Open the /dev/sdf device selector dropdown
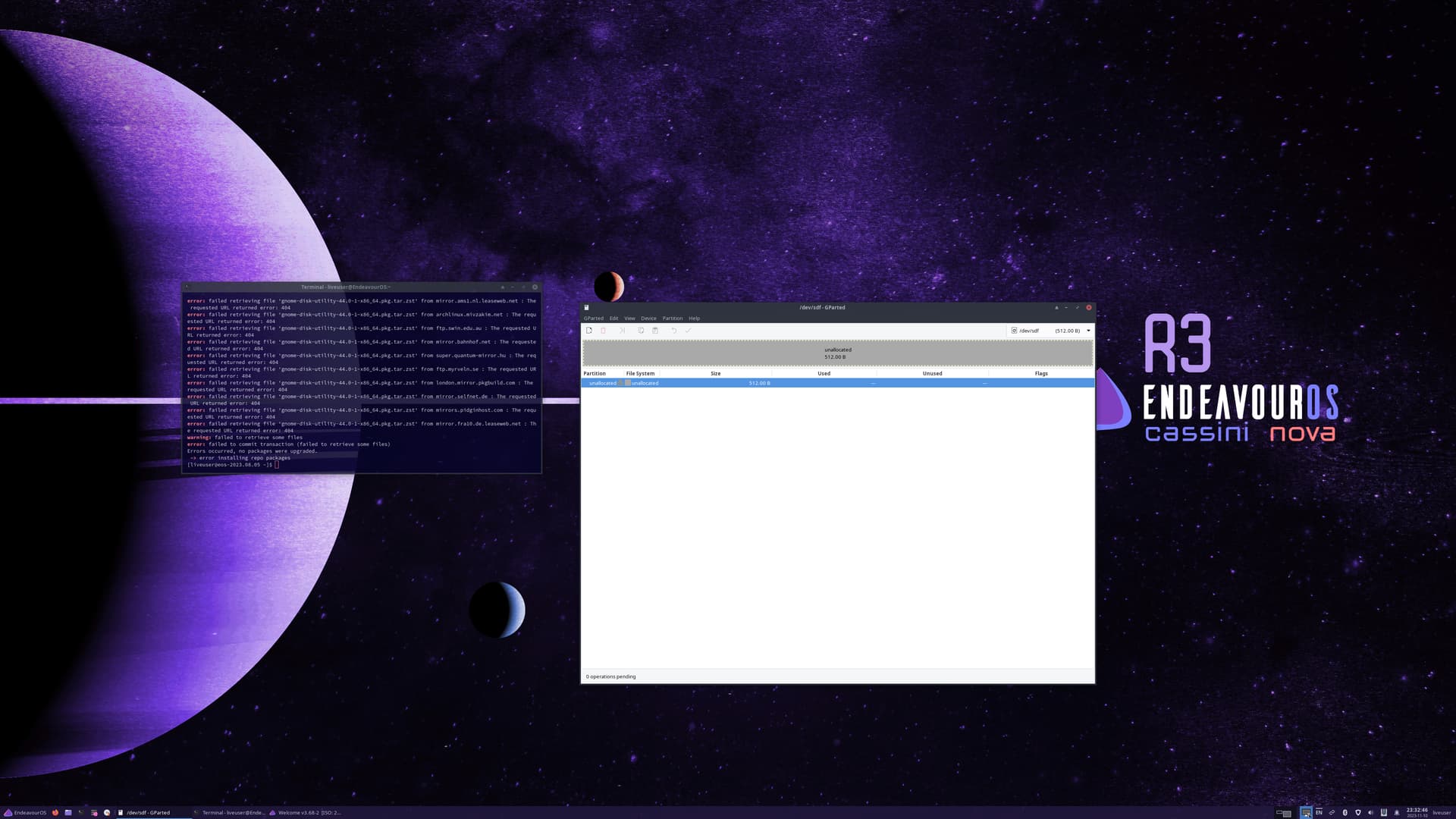Screen dimensions: 1456x819 [x=1050, y=331]
